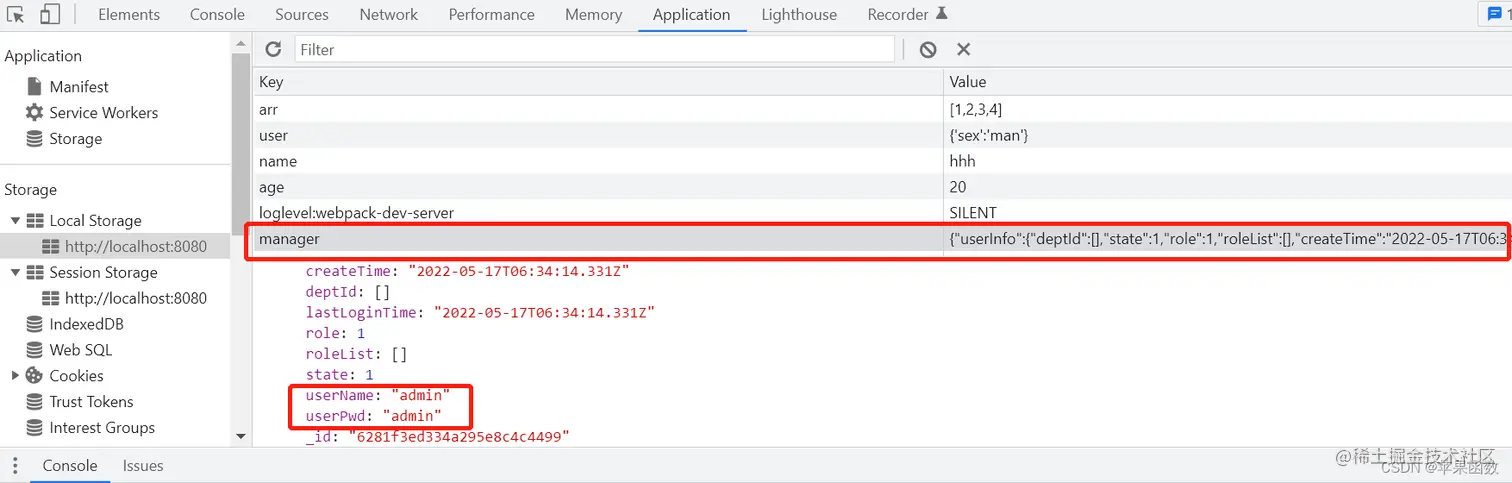Click the value SILENT
The height and width of the screenshot is (483, 1512).
point(973,213)
